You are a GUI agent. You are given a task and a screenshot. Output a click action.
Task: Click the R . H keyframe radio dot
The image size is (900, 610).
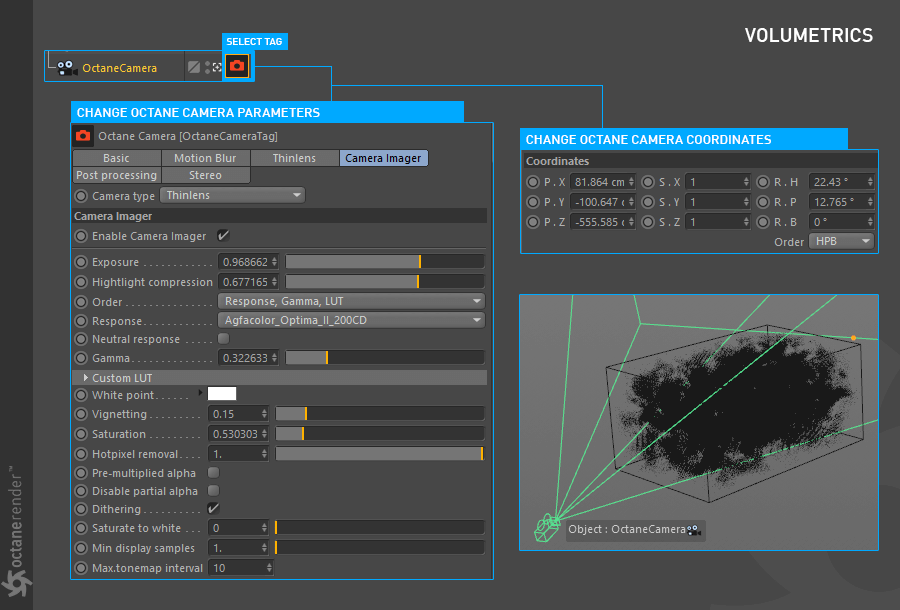click(763, 182)
